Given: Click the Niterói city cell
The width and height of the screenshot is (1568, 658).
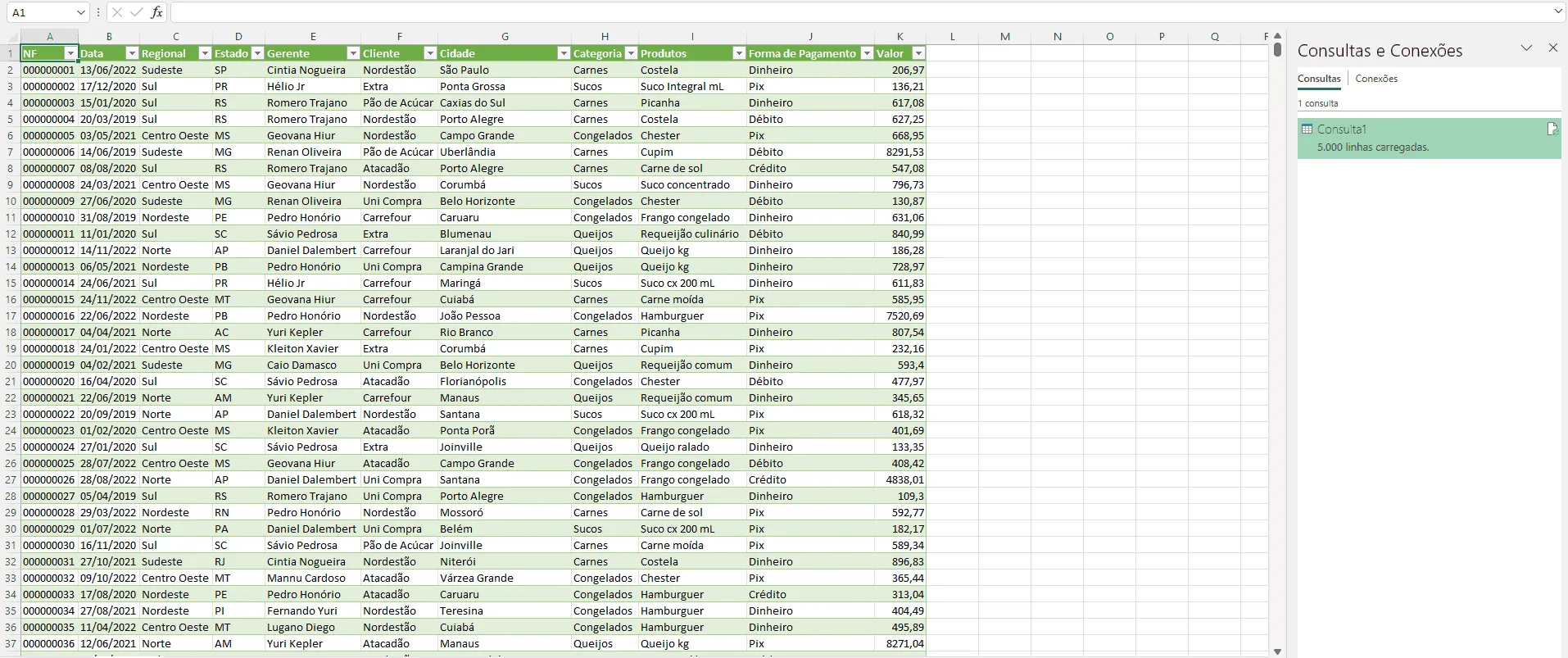Looking at the screenshot, I should 505,561.
